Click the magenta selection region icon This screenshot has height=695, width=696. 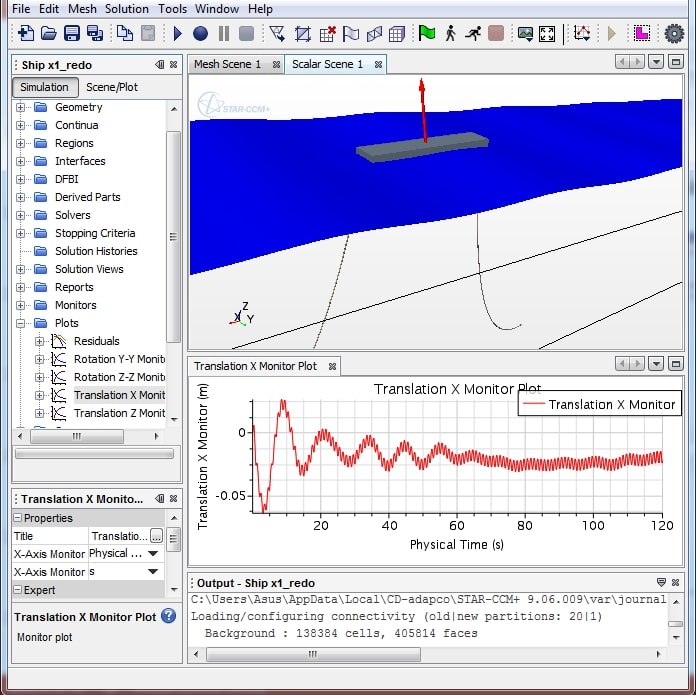coord(641,33)
